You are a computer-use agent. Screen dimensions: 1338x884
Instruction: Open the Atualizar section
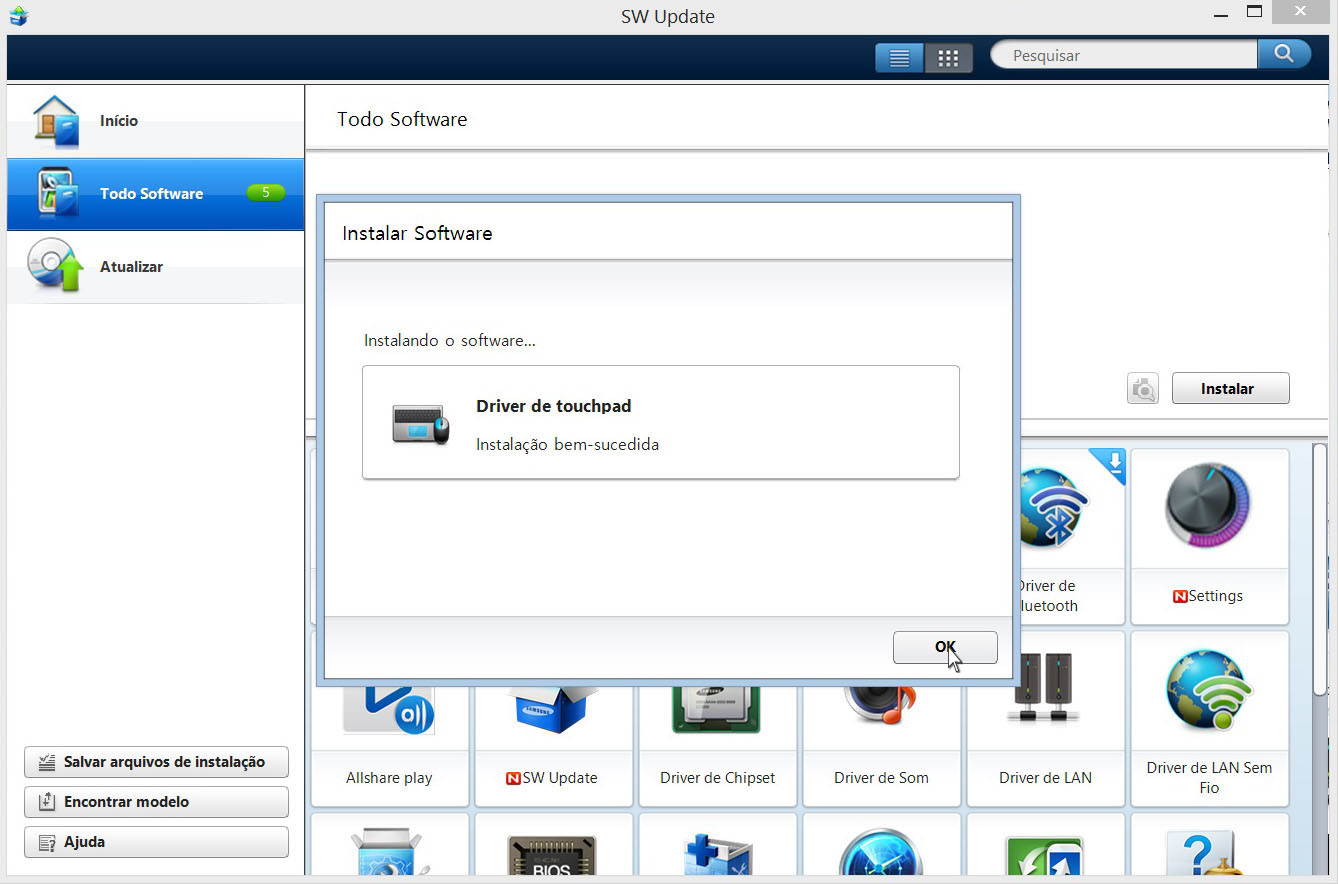click(x=155, y=267)
